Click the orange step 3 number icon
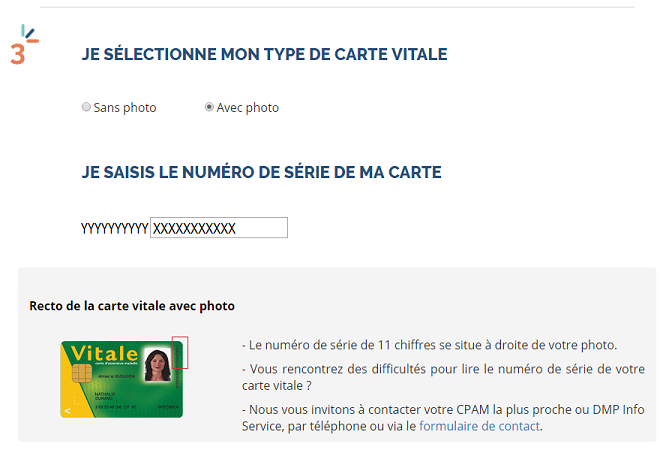The height and width of the screenshot is (453, 666). pyautogui.click(x=18, y=55)
